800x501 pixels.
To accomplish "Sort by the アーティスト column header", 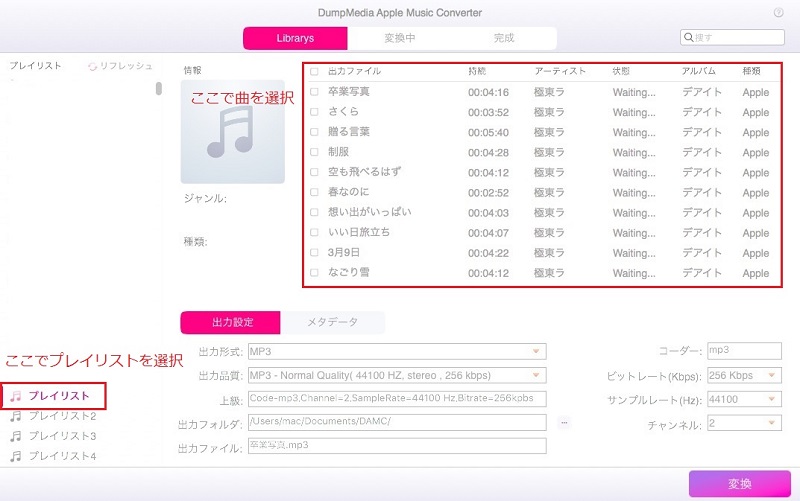I will [x=560, y=71].
